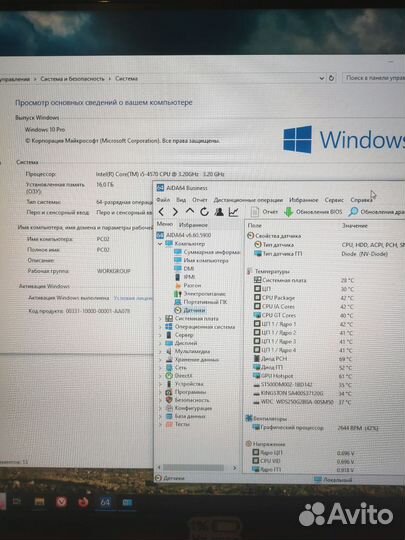
Task: Collapse the Компьютер tree node
Action: pos(160,244)
